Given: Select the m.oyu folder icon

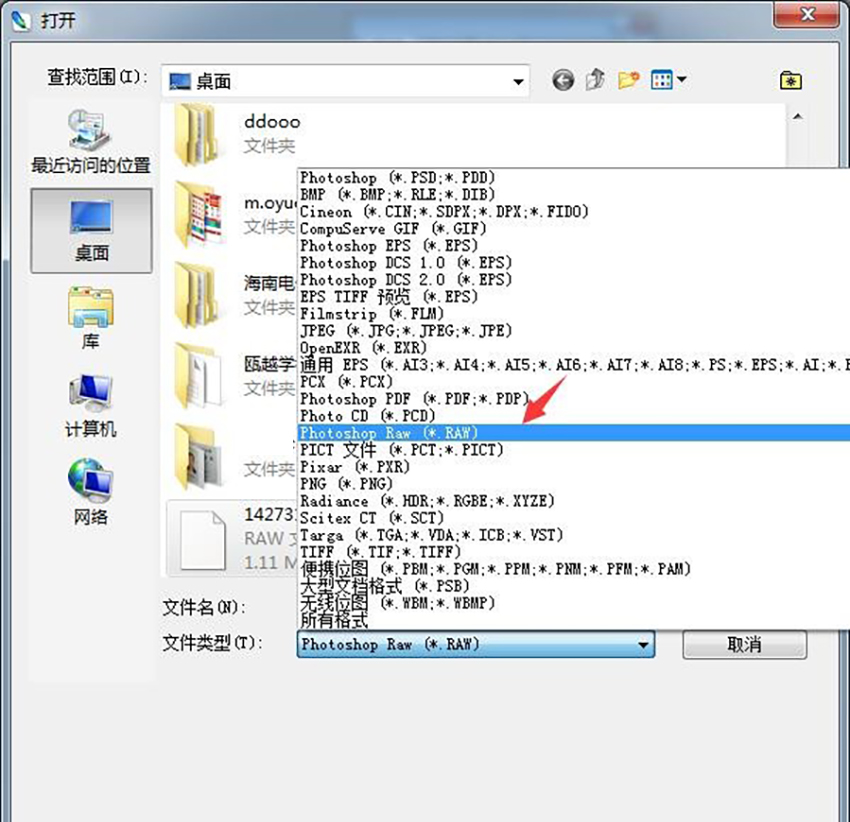Looking at the screenshot, I should (x=198, y=214).
